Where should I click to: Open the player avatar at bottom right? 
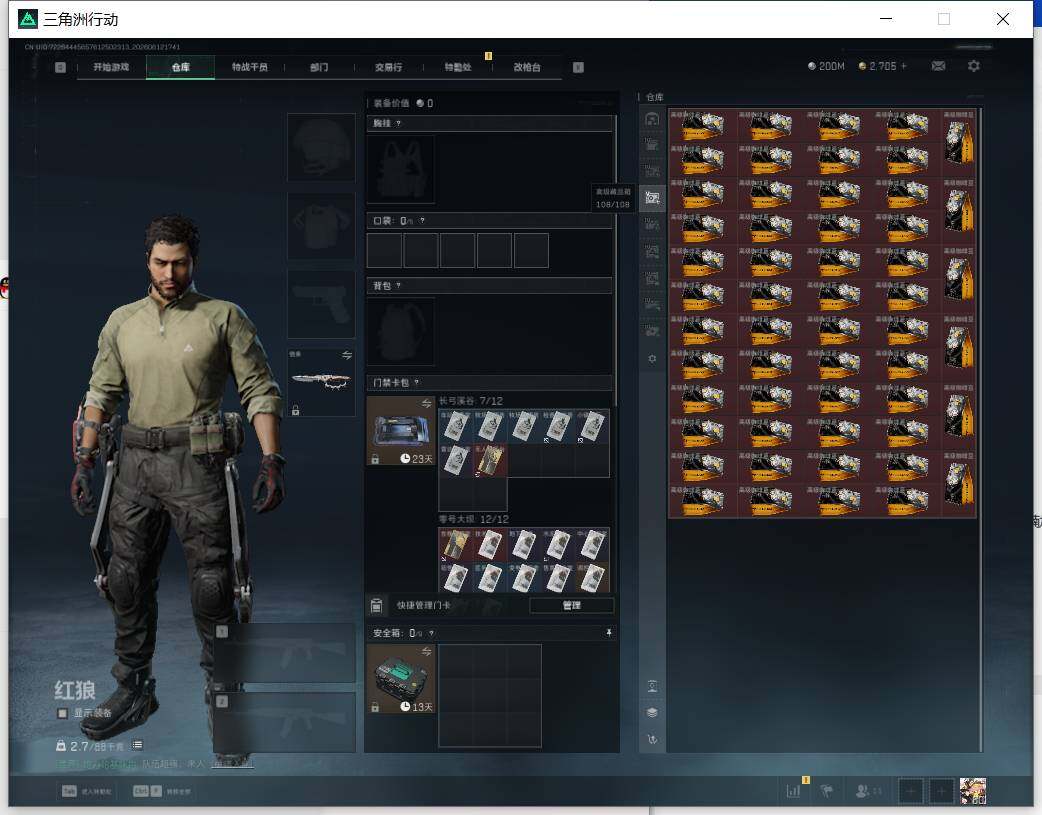click(x=973, y=791)
